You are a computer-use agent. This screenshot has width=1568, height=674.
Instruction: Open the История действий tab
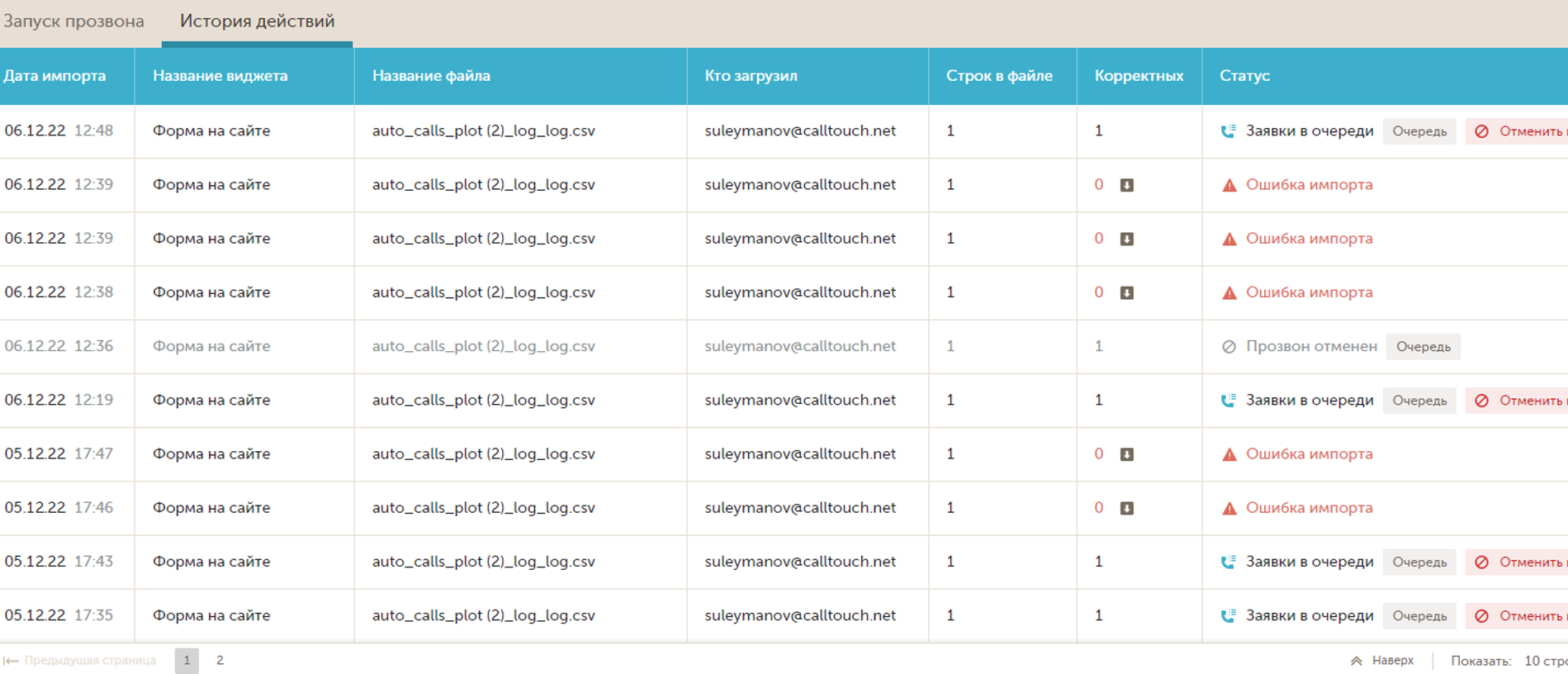[257, 21]
